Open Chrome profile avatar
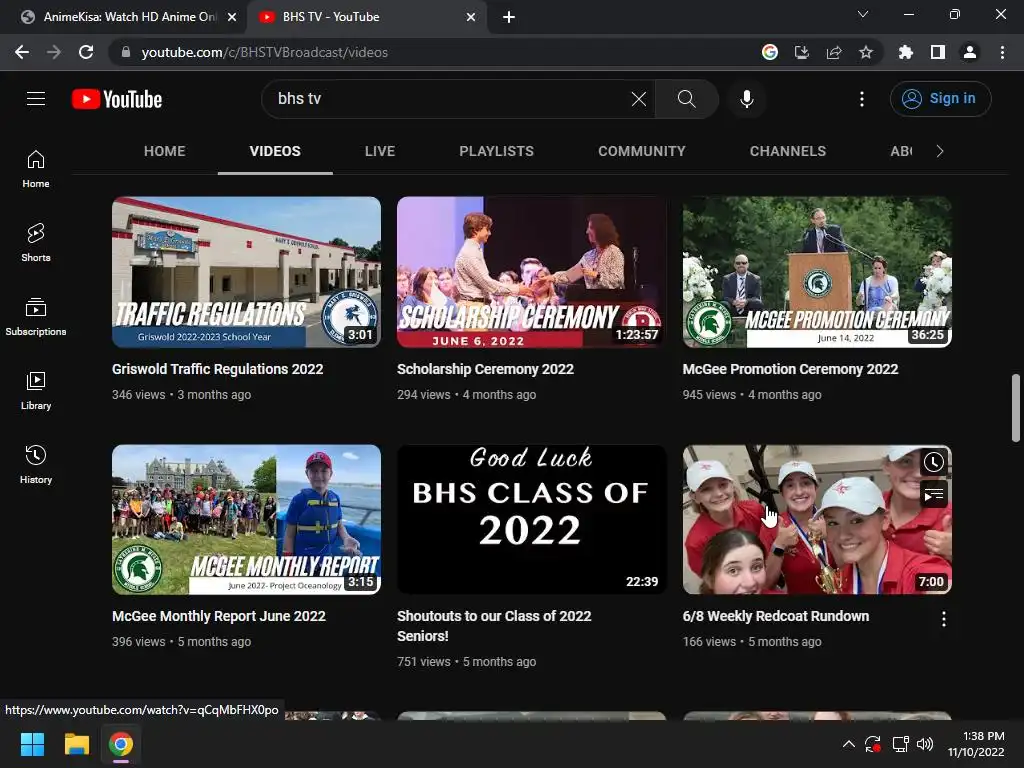 (x=970, y=52)
